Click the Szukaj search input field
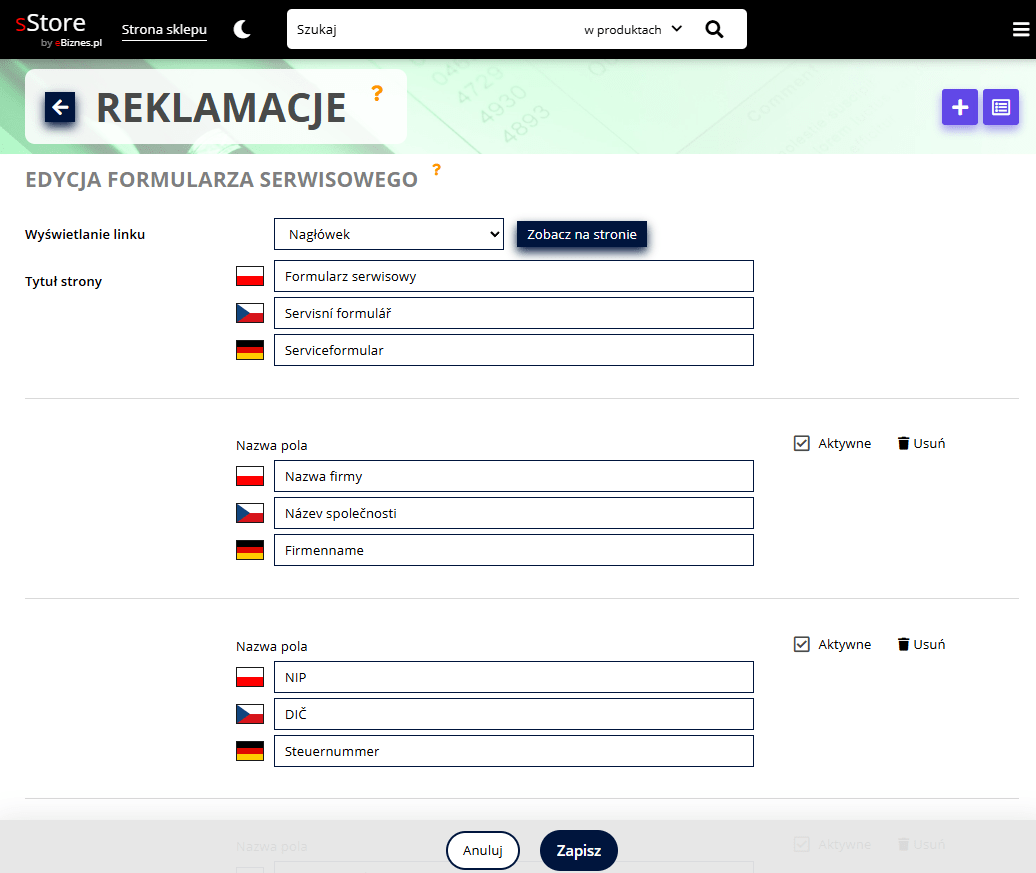The image size is (1036, 873). click(x=430, y=30)
